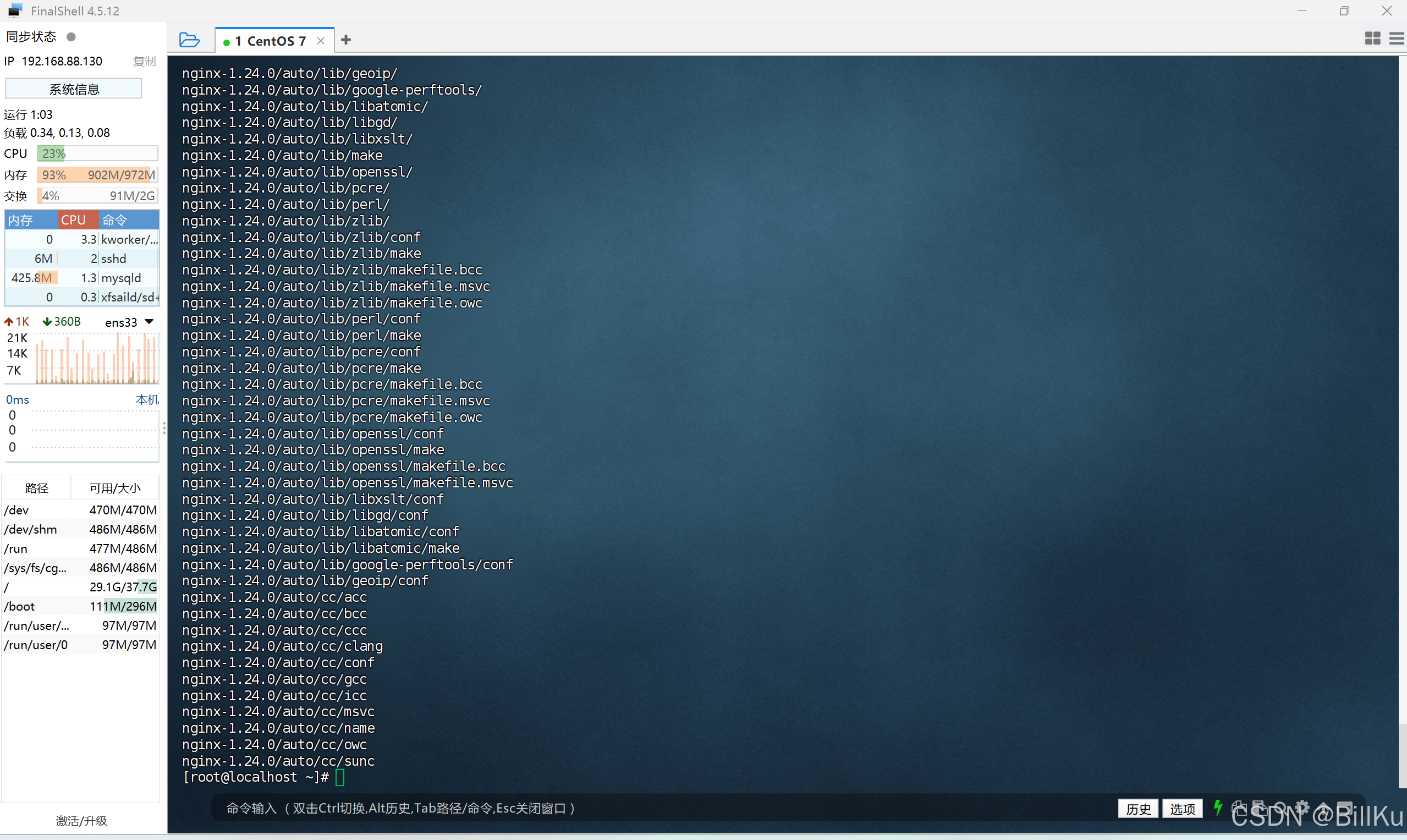Open the connection manager folder icon

pyautogui.click(x=189, y=40)
